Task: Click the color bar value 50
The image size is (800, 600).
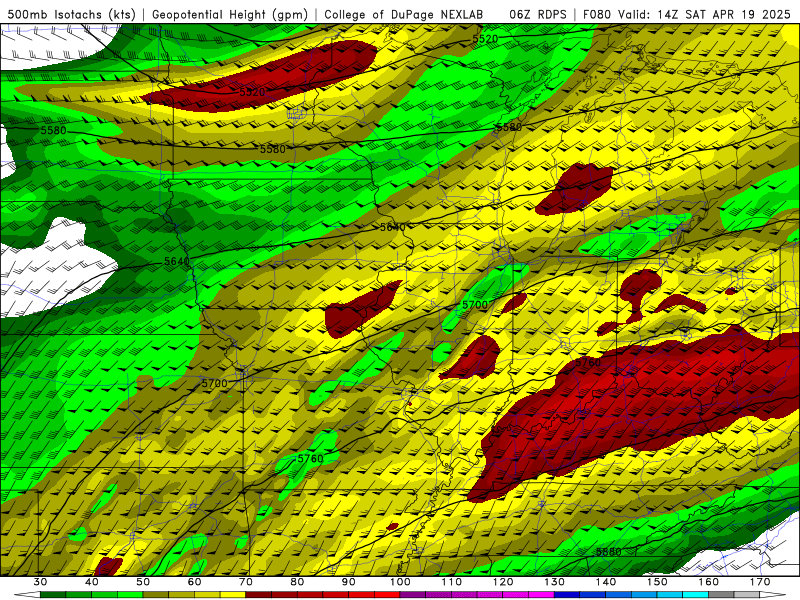Action: click(143, 582)
